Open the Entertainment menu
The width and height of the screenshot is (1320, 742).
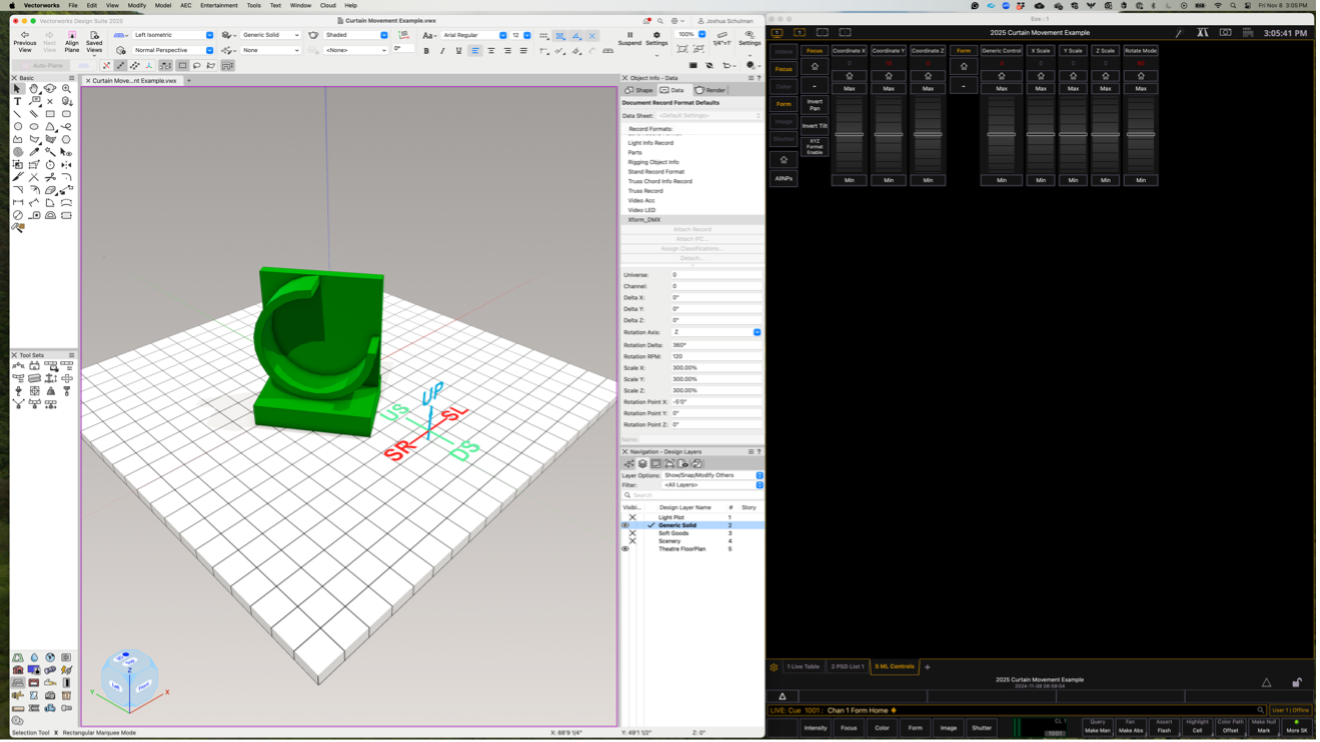click(x=219, y=6)
